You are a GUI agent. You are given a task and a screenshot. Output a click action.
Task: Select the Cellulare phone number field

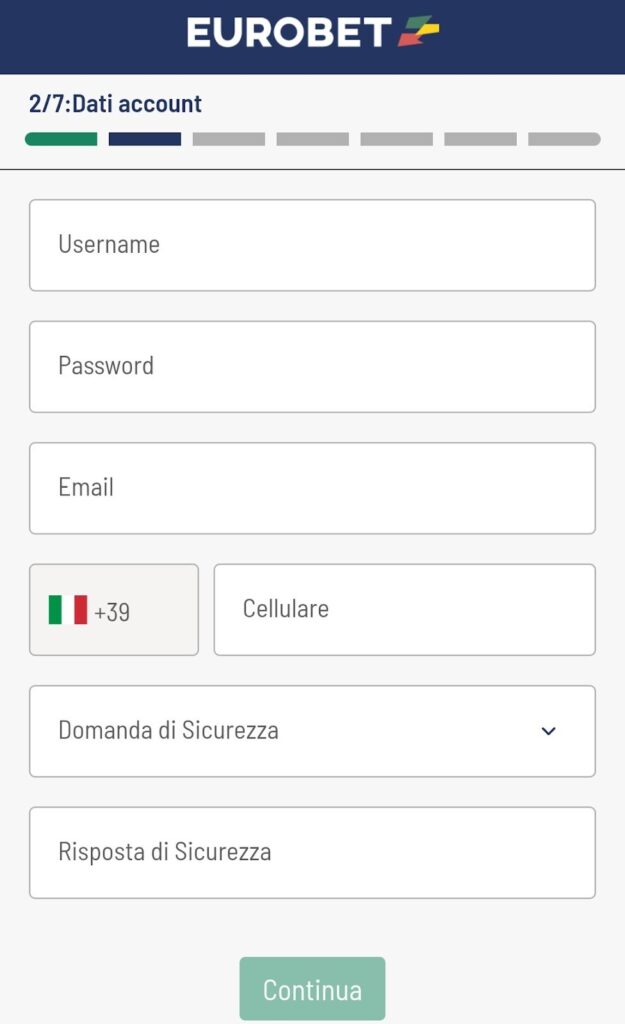(404, 609)
